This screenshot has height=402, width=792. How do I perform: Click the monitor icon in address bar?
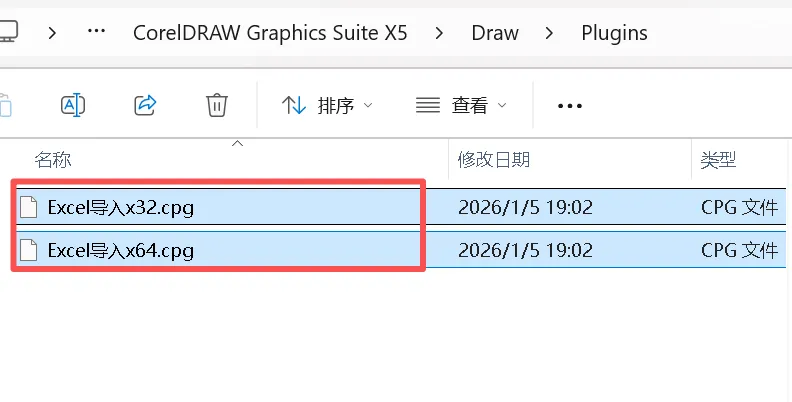tap(8, 32)
